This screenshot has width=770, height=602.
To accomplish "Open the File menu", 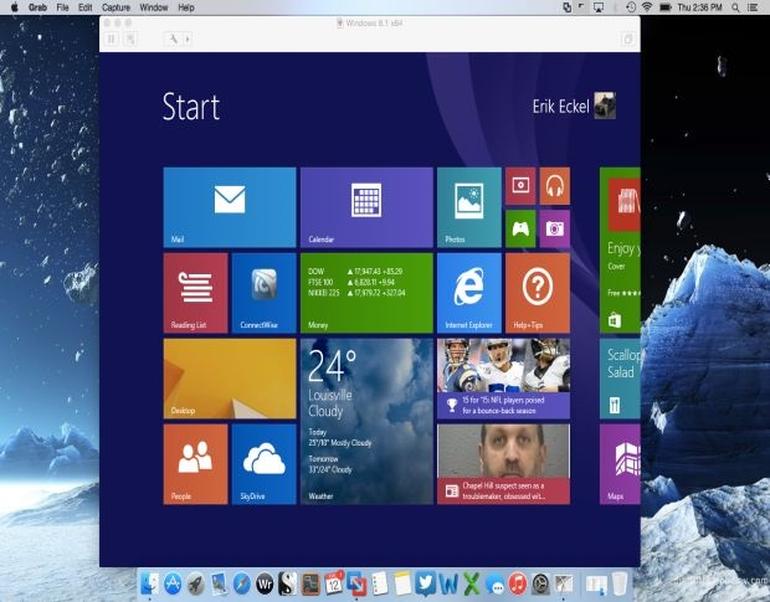I will pyautogui.click(x=62, y=7).
